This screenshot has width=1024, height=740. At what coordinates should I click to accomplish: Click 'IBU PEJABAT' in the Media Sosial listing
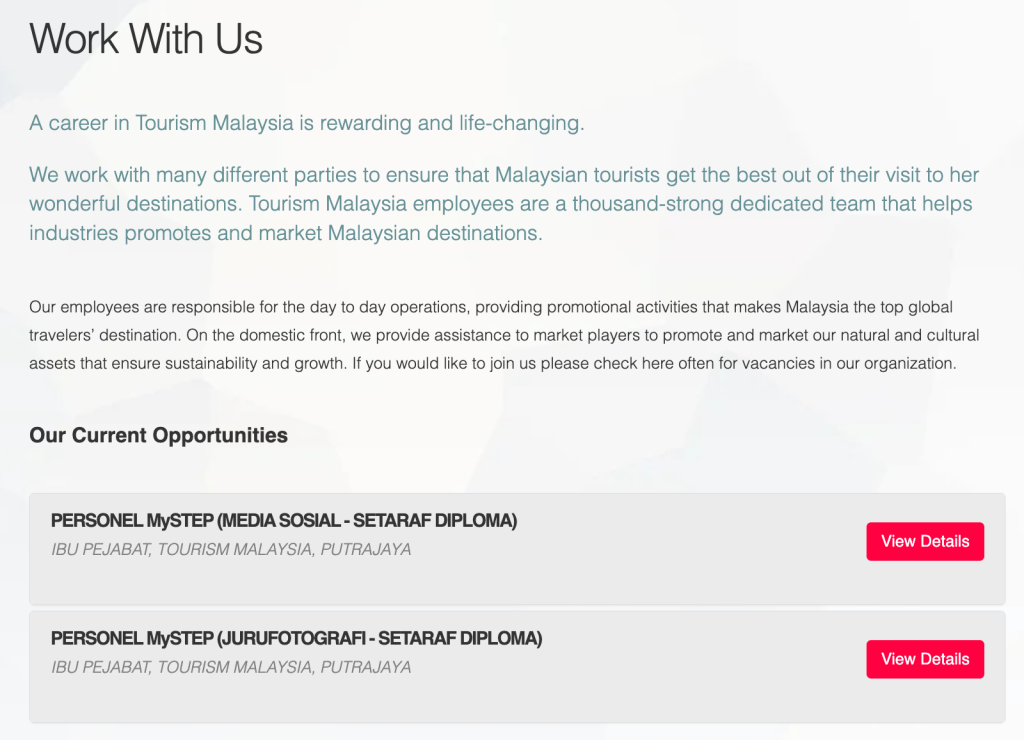99,550
